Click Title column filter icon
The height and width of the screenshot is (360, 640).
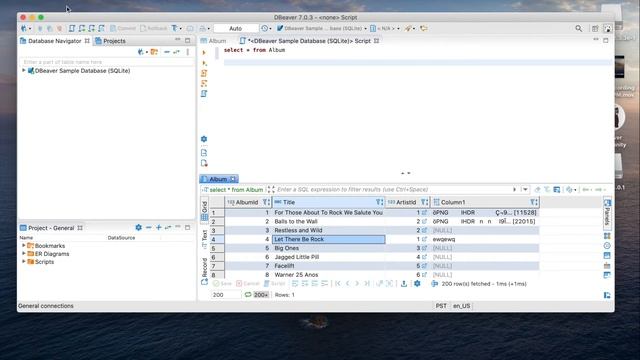click(x=379, y=202)
